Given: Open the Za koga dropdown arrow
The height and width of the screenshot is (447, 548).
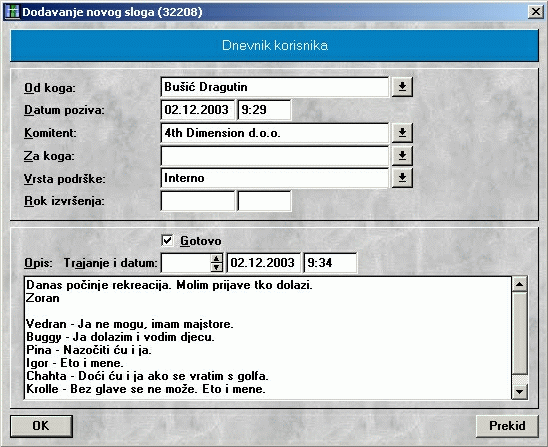Looking at the screenshot, I should [x=402, y=156].
